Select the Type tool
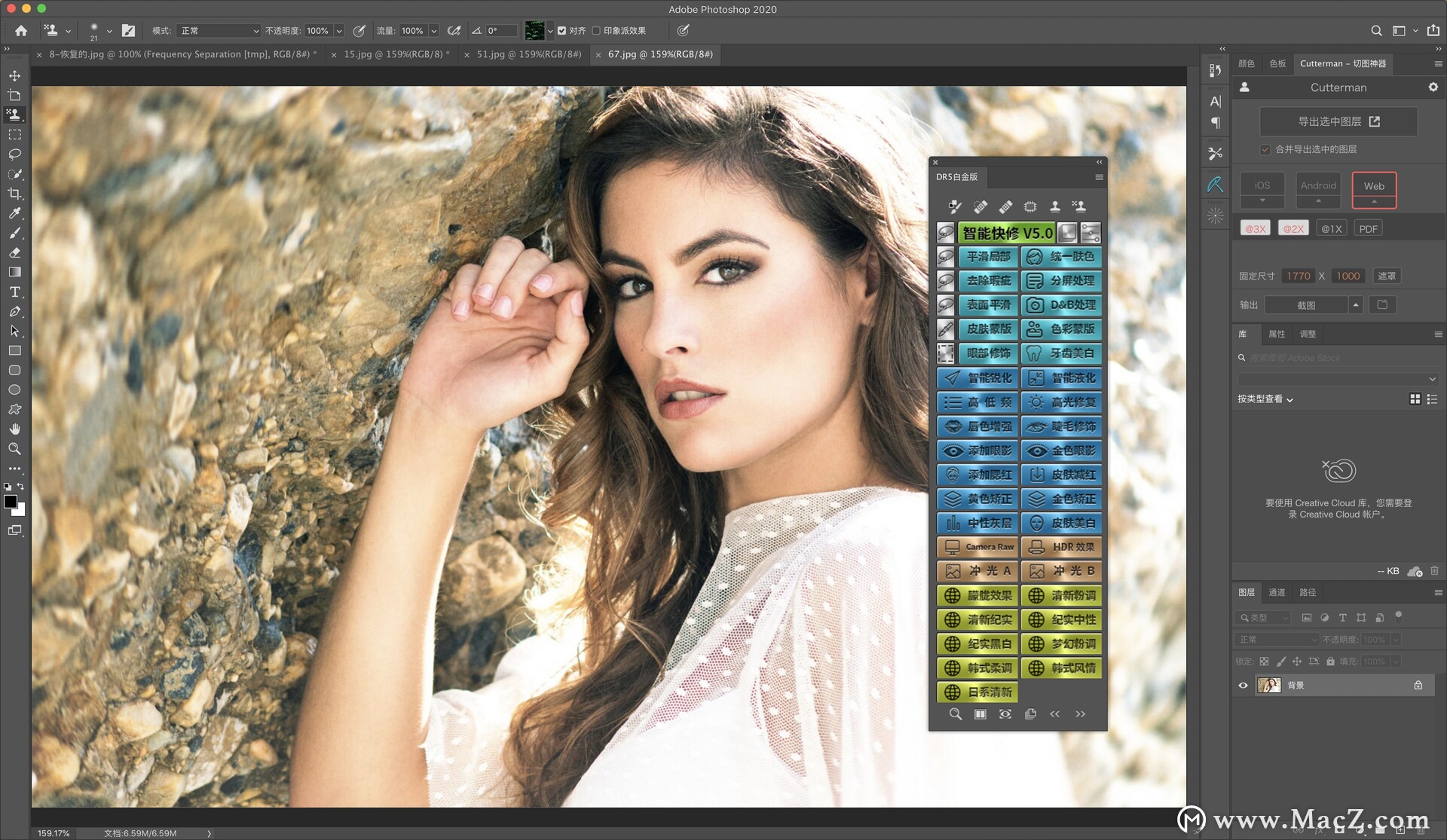This screenshot has height=840, width=1447. click(14, 292)
